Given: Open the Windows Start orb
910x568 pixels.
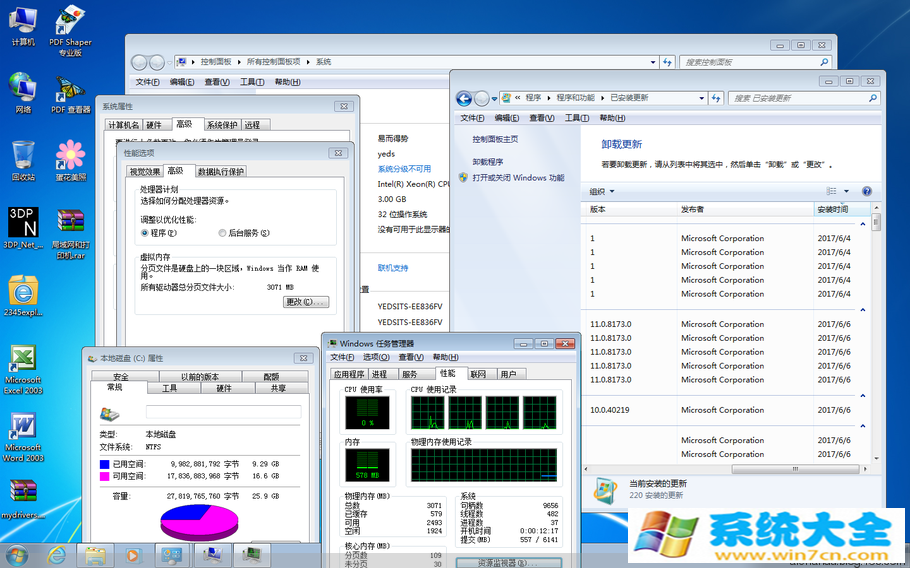Looking at the screenshot, I should pos(16,556).
